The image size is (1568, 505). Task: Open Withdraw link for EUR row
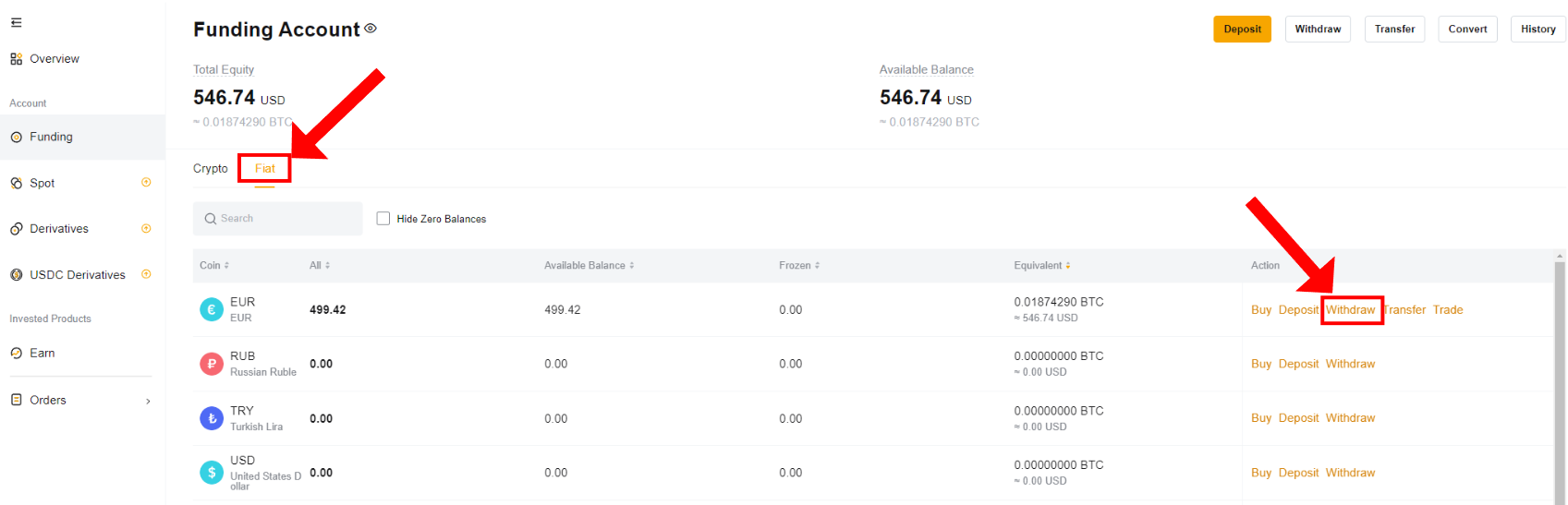(x=1351, y=310)
